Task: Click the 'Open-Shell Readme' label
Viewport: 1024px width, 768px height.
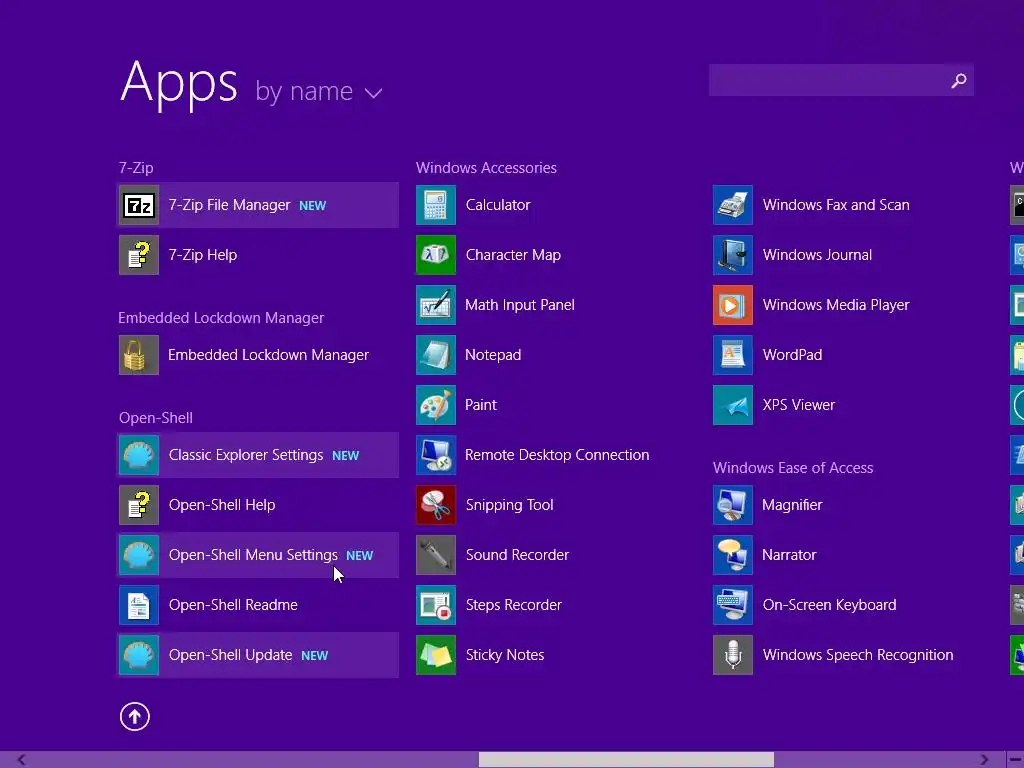Action: click(233, 605)
